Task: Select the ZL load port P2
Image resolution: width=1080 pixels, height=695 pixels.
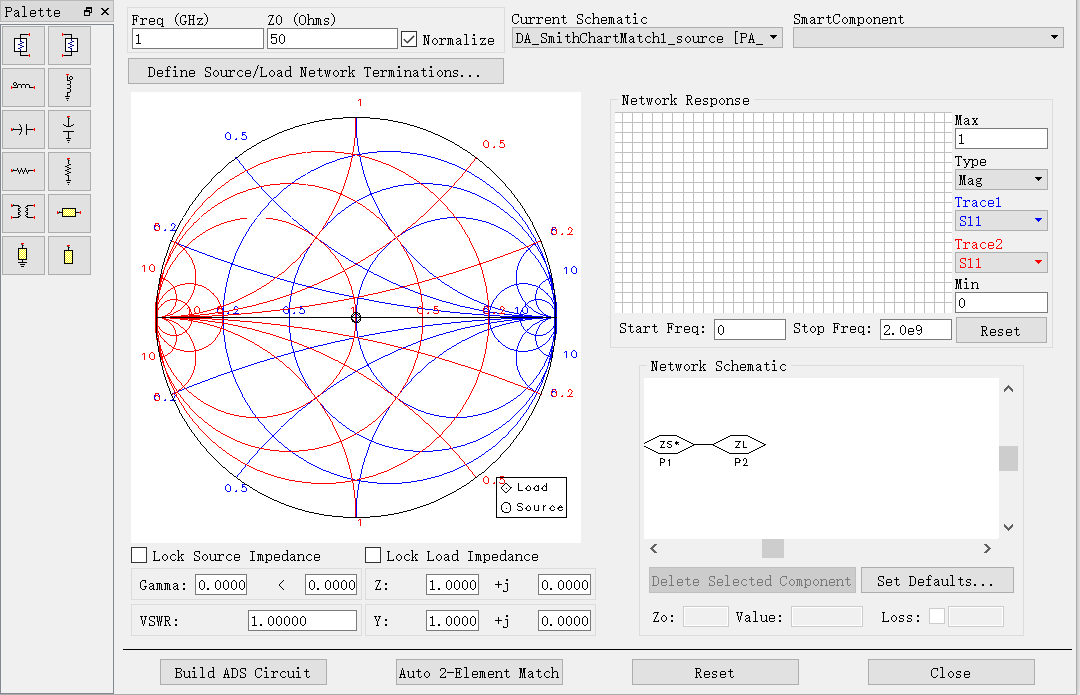Action: (740, 445)
